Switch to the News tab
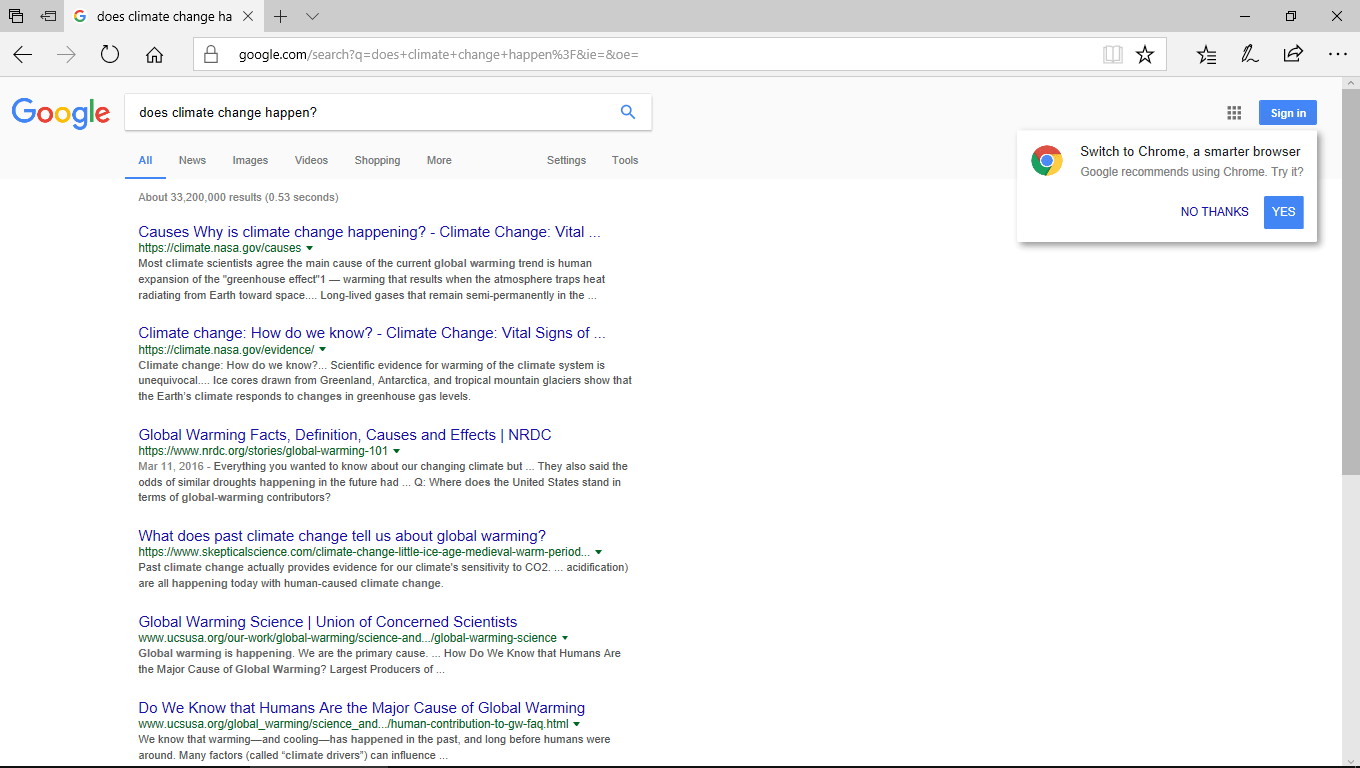 (192, 160)
